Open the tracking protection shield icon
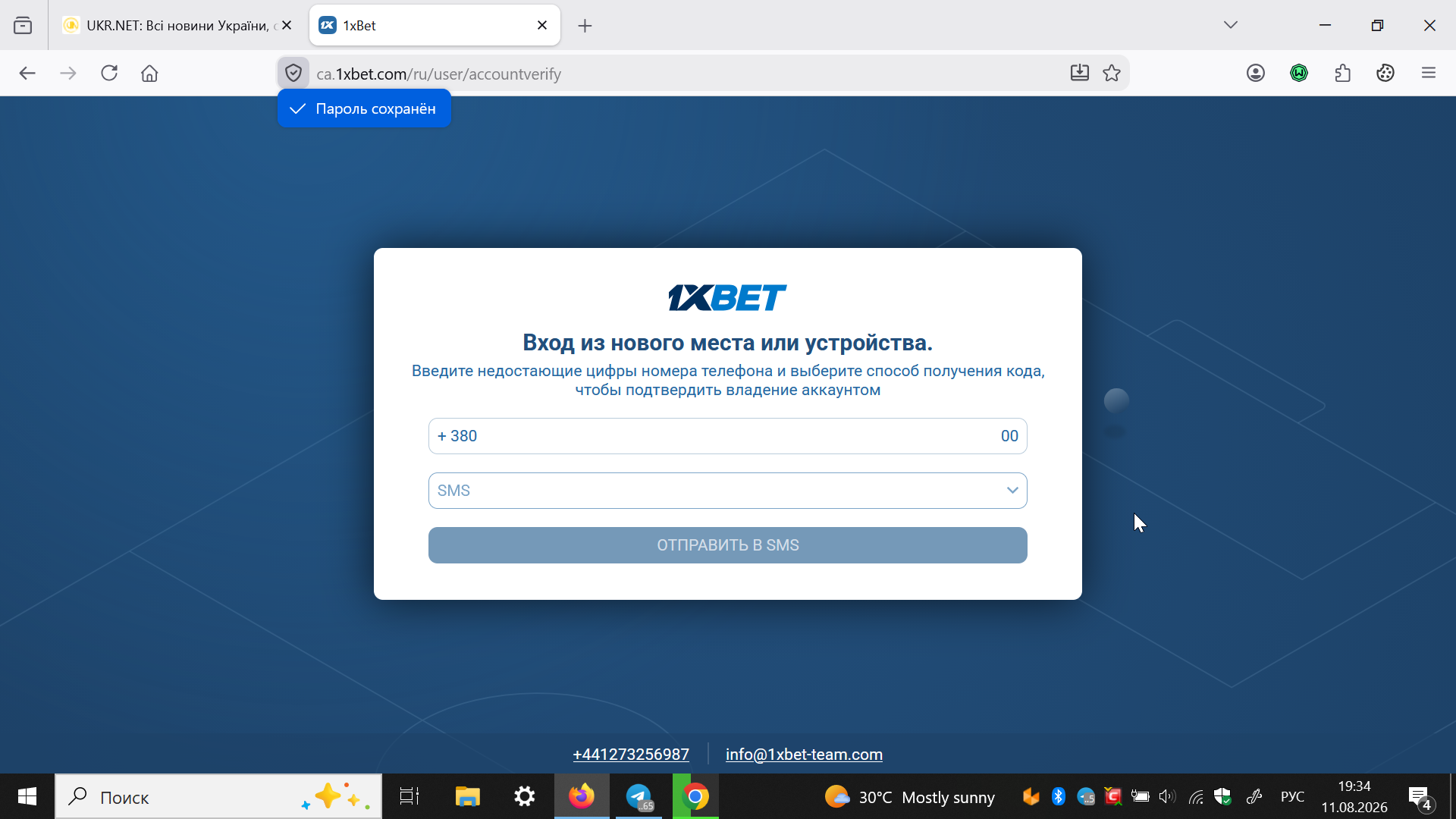1456x819 pixels. [x=293, y=74]
